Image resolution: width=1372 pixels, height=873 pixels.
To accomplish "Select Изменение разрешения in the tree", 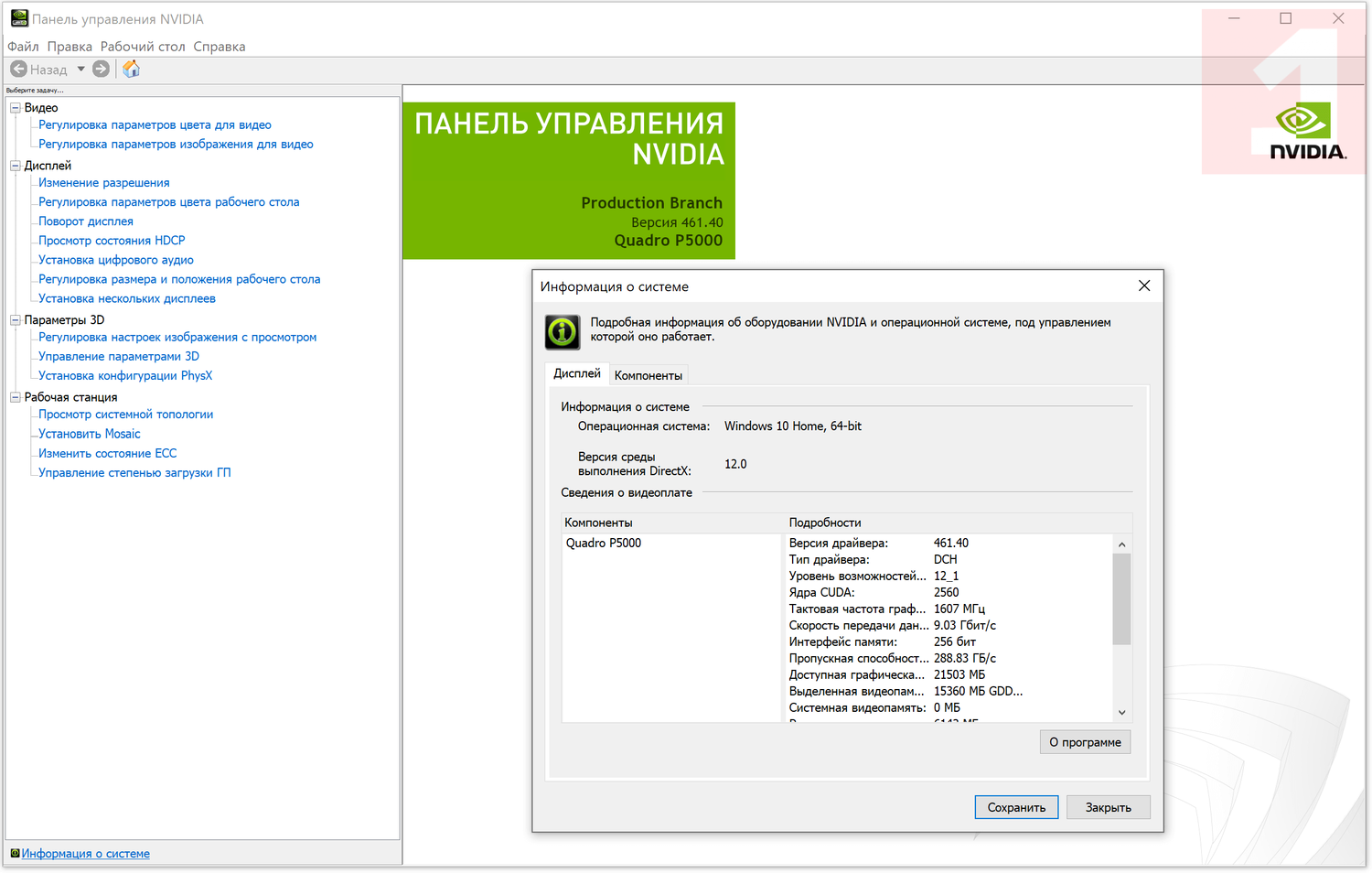I will (104, 183).
